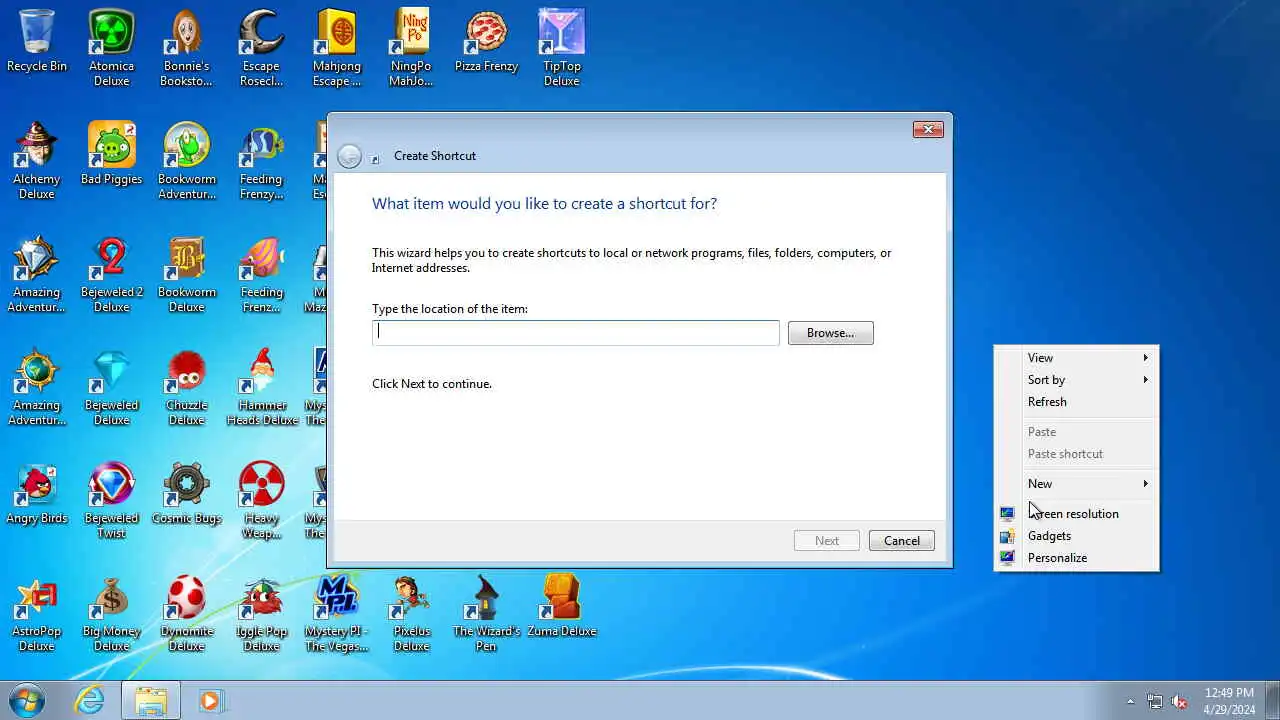The width and height of the screenshot is (1280, 720).
Task: Select the Big Money Deluxe icon
Action: coord(112,613)
